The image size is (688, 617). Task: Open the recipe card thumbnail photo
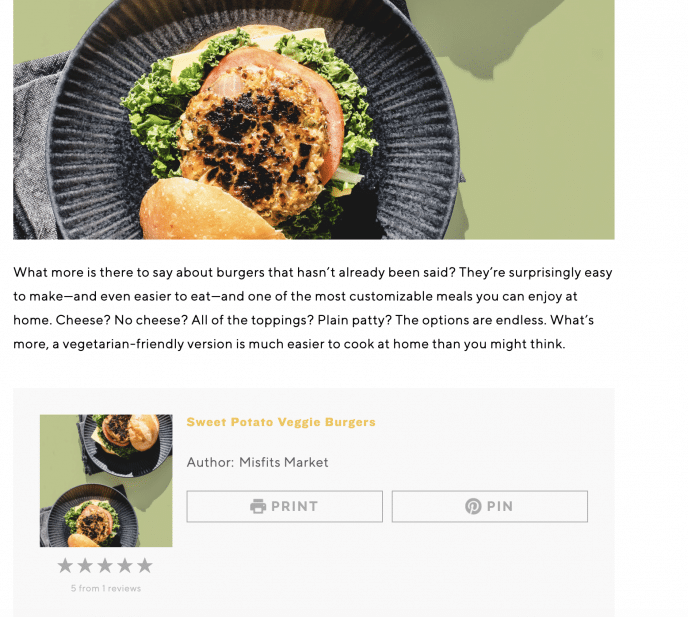point(106,481)
